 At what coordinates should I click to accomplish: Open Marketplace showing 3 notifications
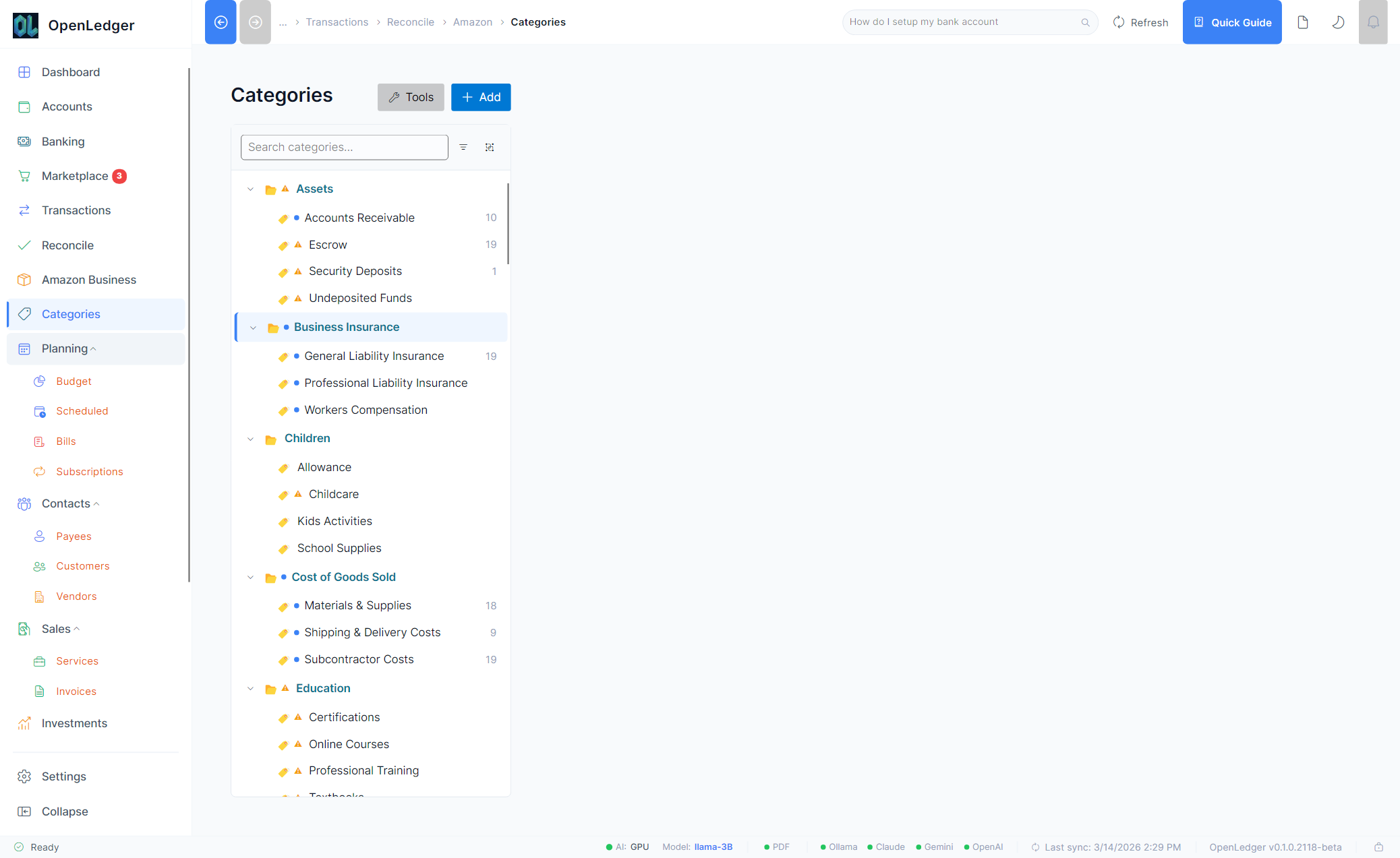(x=75, y=175)
